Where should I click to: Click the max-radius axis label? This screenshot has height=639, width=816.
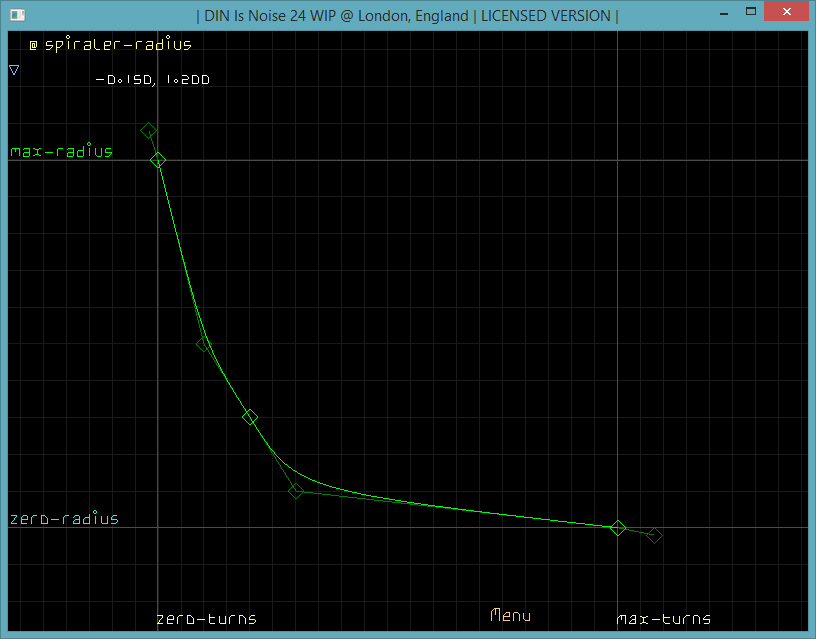(62, 152)
